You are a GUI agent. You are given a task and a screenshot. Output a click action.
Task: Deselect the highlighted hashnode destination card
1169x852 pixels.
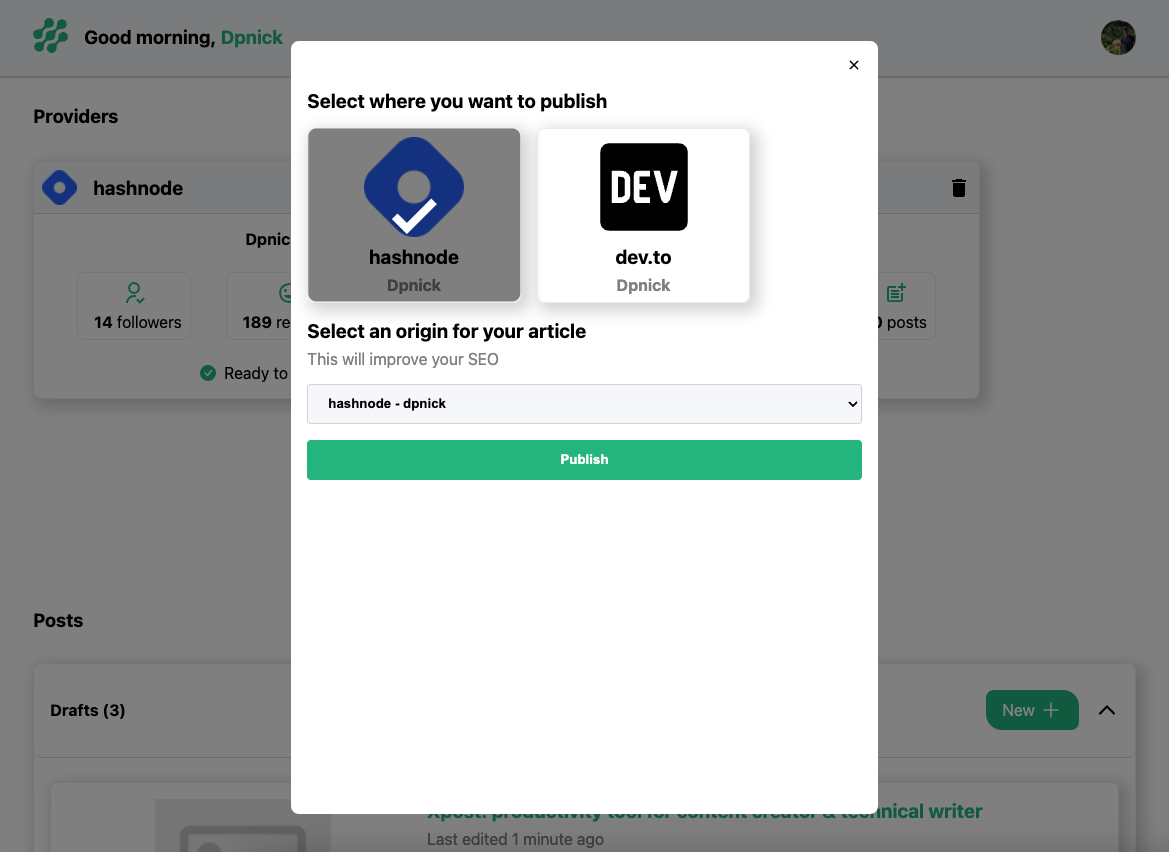(413, 215)
